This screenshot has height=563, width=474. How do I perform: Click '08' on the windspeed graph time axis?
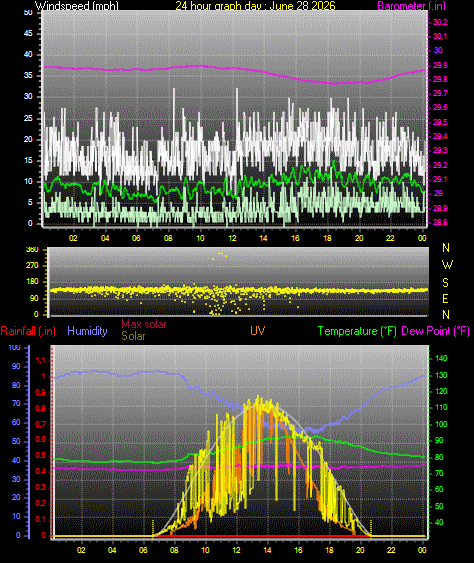(168, 238)
